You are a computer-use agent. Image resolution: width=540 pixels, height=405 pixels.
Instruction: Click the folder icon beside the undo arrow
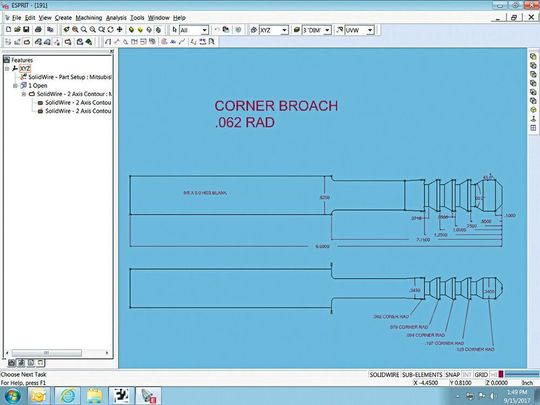click(x=226, y=30)
